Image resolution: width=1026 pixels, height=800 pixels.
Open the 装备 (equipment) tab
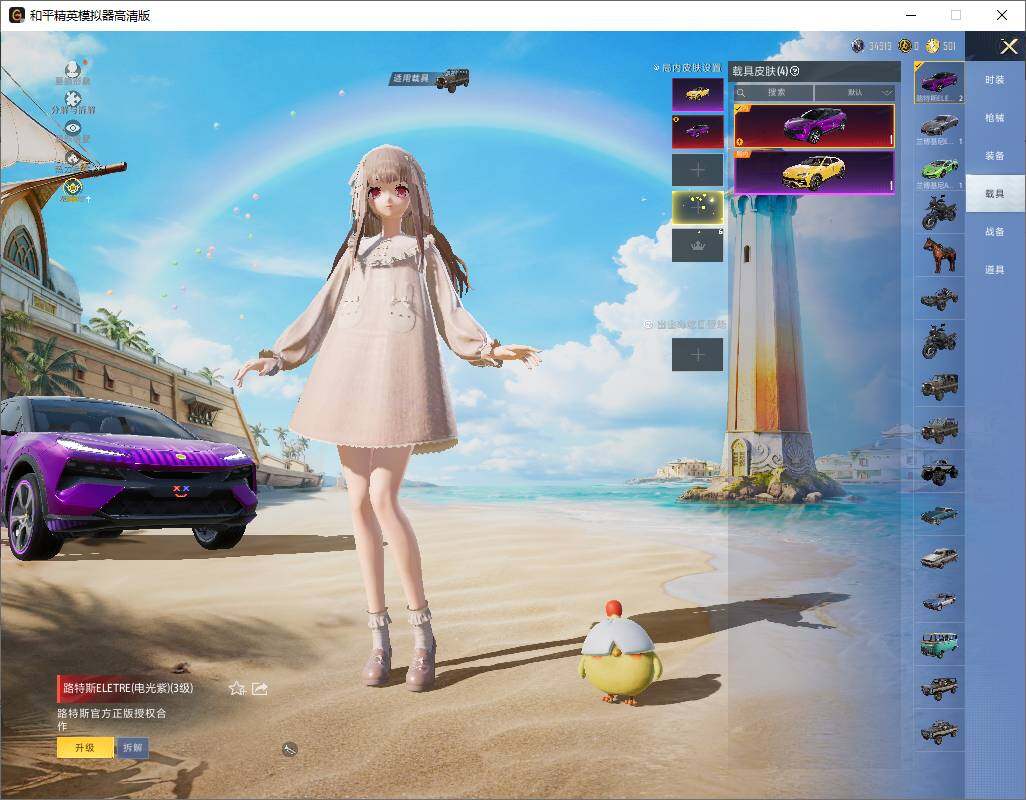995,156
